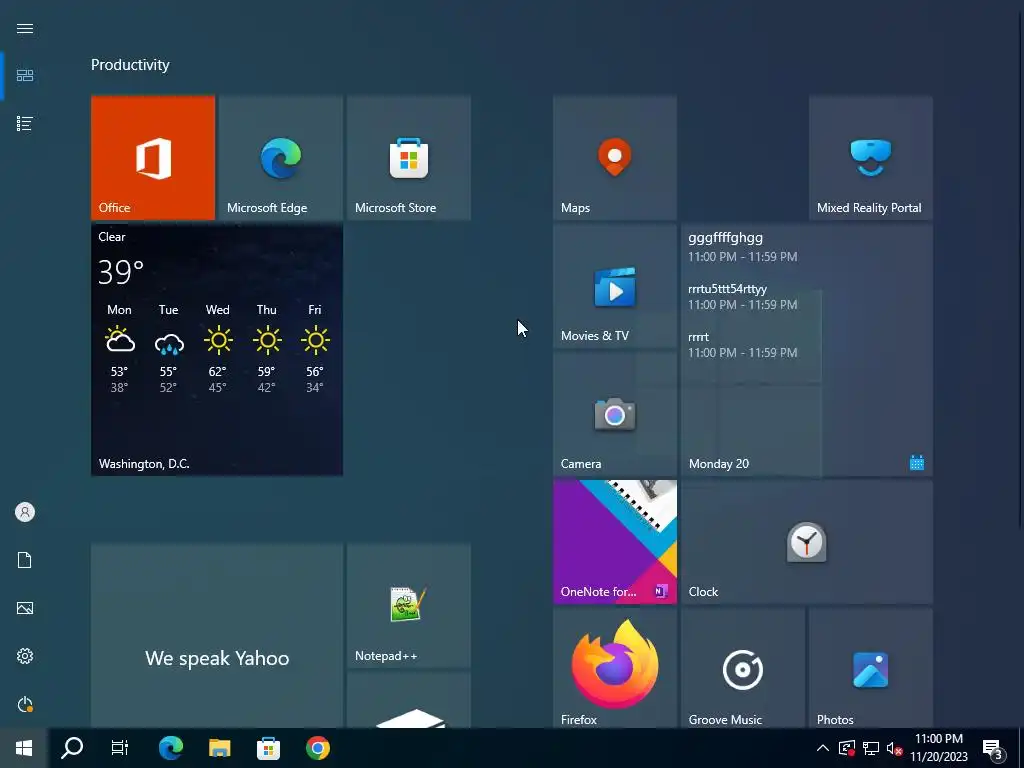Click the Productivity group heading
The image size is (1024, 768).
pos(130,65)
